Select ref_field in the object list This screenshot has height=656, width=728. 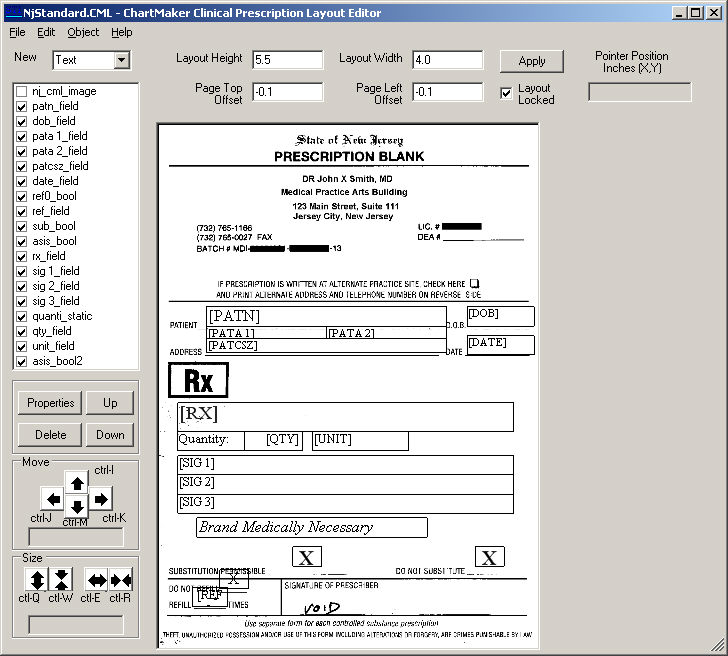point(51,211)
